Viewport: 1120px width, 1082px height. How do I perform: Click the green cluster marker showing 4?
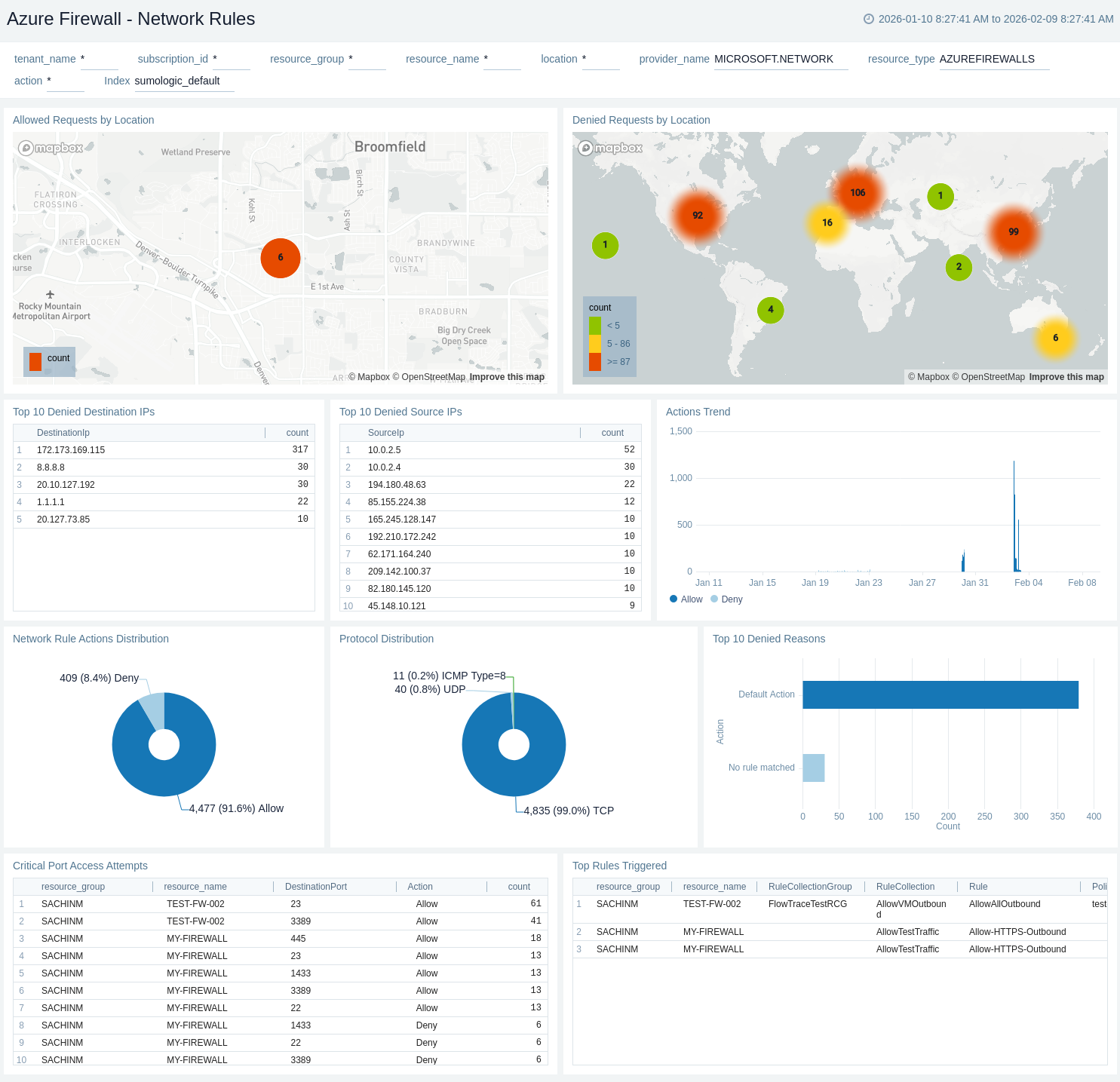(770, 309)
